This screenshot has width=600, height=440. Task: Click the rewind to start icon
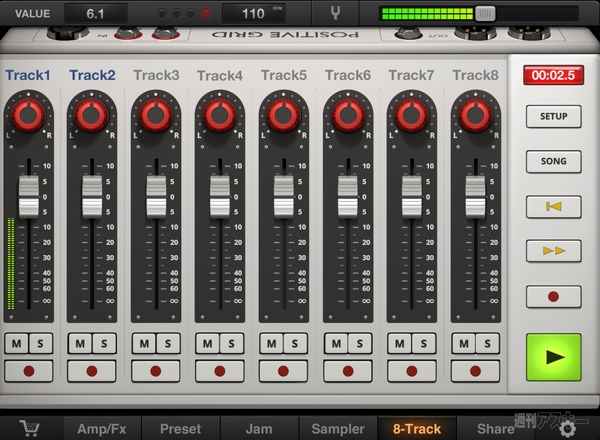pos(553,205)
